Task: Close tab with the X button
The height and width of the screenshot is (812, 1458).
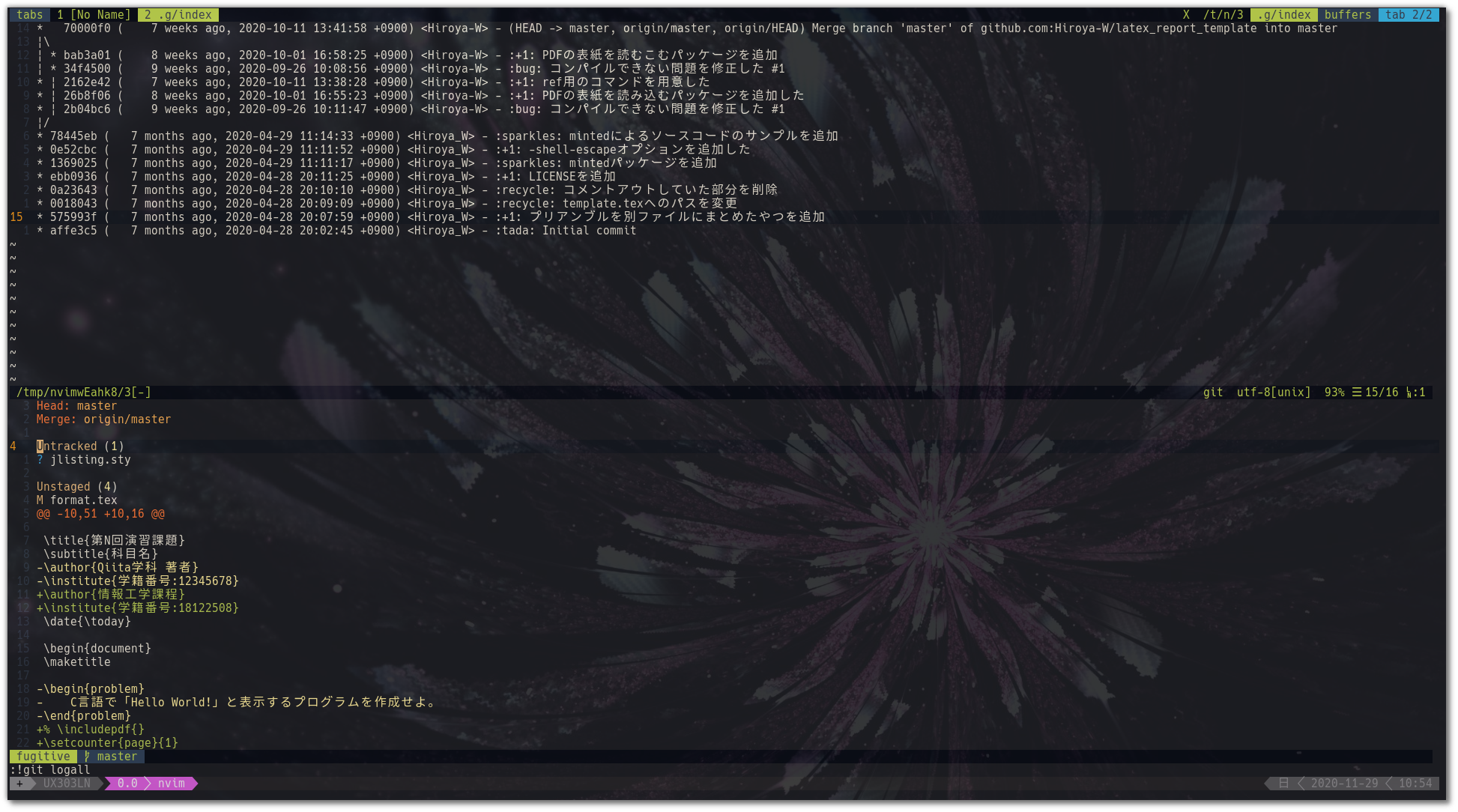Action: (x=1186, y=15)
